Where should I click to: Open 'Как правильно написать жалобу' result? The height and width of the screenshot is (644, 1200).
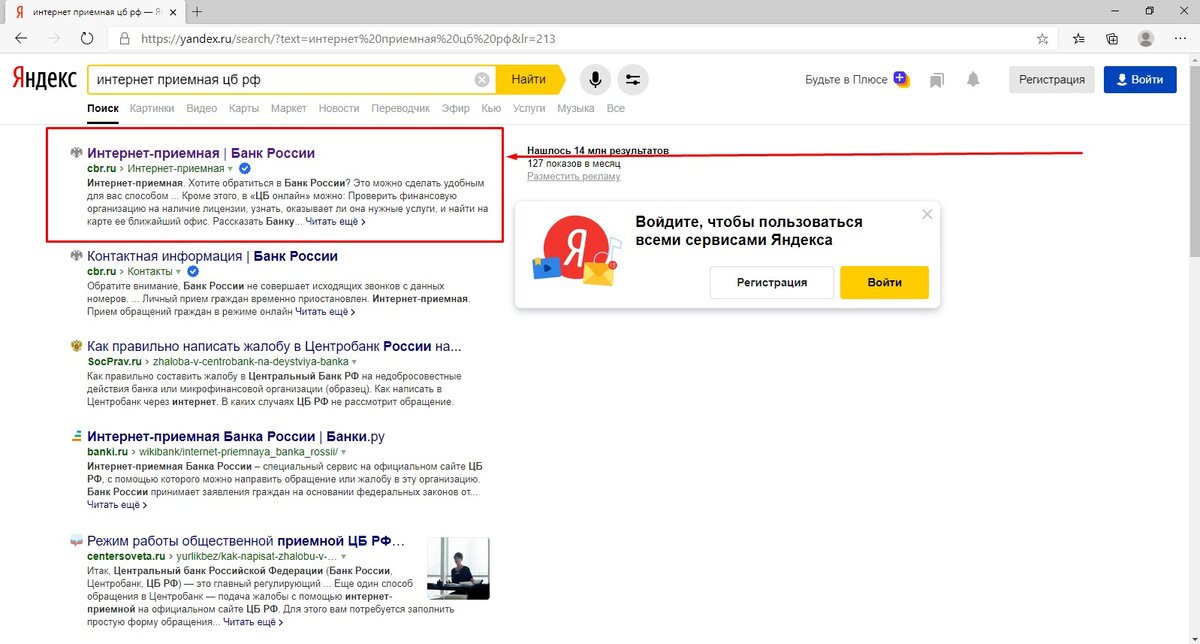coord(274,346)
